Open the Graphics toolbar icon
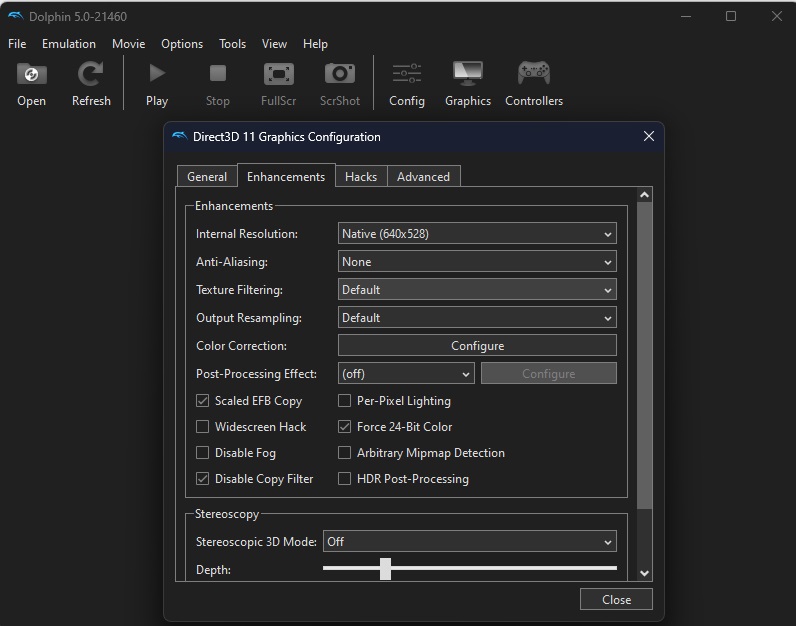Viewport: 796px width, 626px height. pos(468,74)
